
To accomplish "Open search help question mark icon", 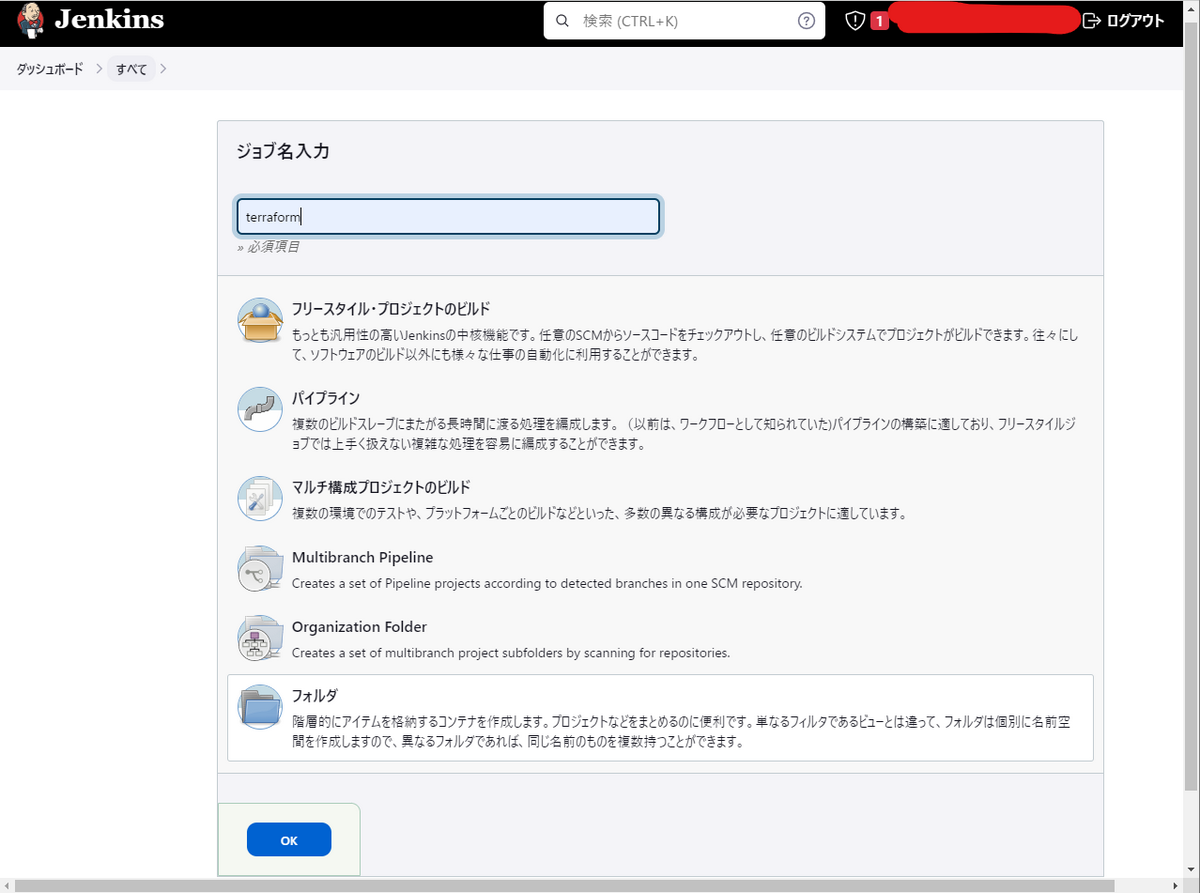I will pos(806,21).
